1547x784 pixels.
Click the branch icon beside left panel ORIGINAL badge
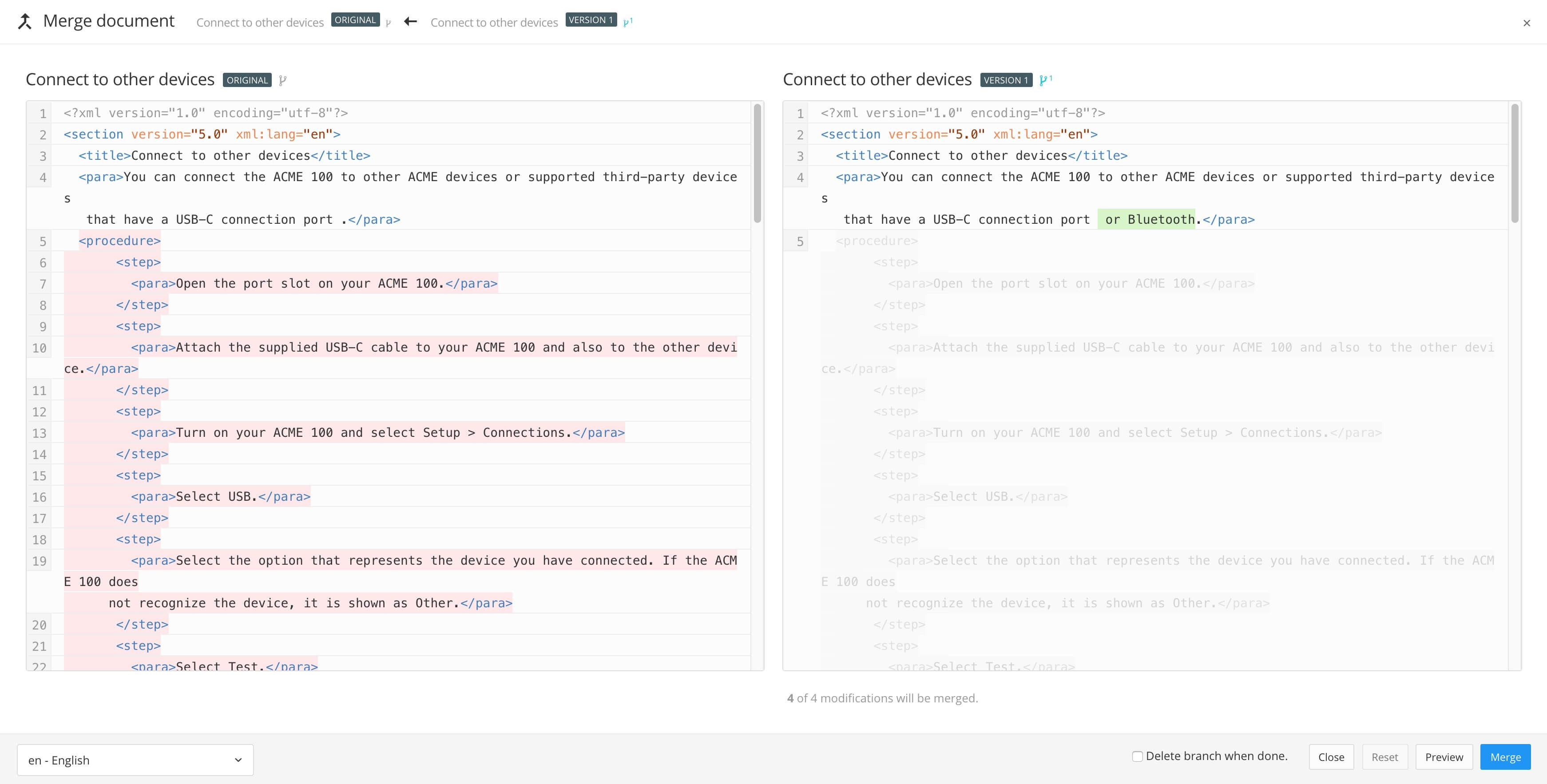click(283, 80)
